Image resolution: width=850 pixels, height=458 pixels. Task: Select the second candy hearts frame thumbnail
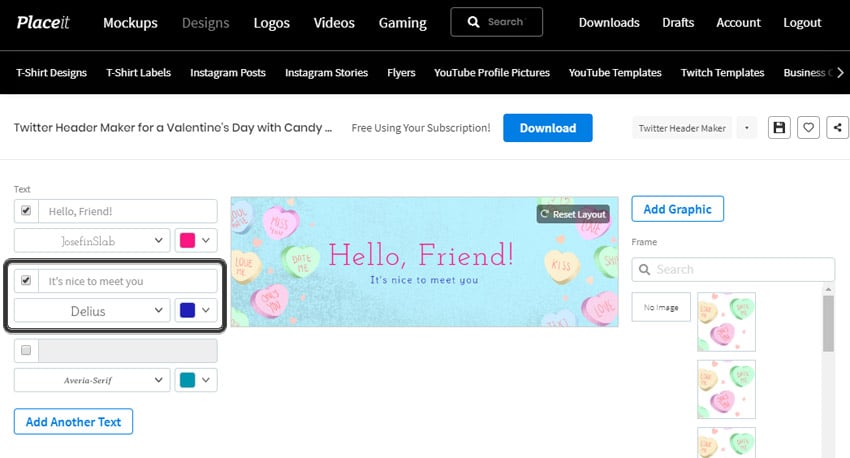click(x=726, y=389)
